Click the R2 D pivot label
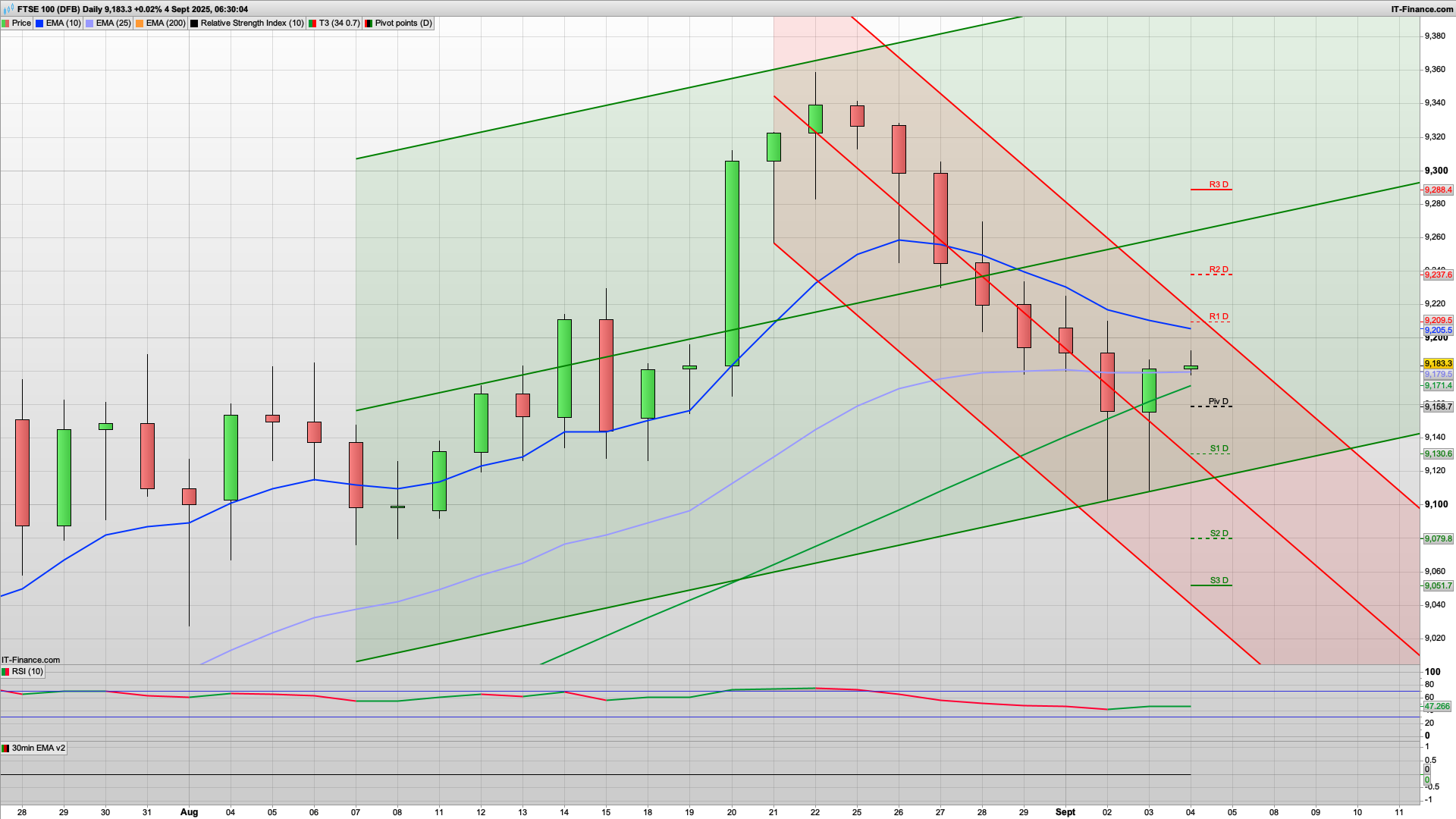 click(x=1219, y=270)
